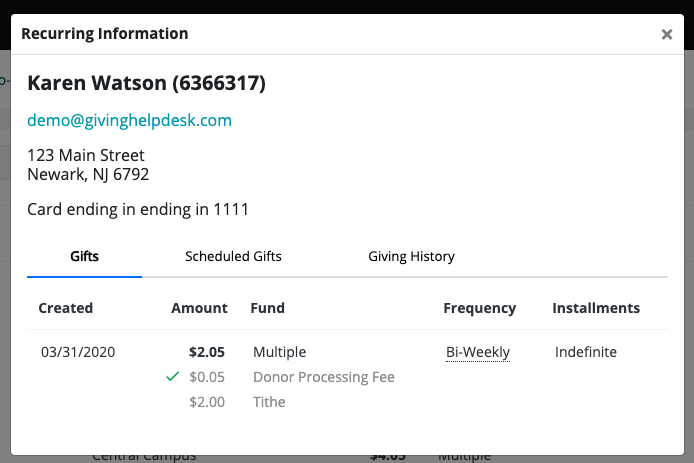Click the Bi-Weekly frequency value
The width and height of the screenshot is (694, 463).
[478, 352]
